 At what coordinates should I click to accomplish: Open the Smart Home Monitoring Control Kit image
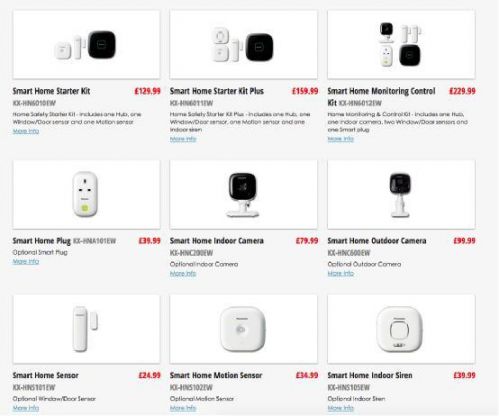pyautogui.click(x=401, y=45)
